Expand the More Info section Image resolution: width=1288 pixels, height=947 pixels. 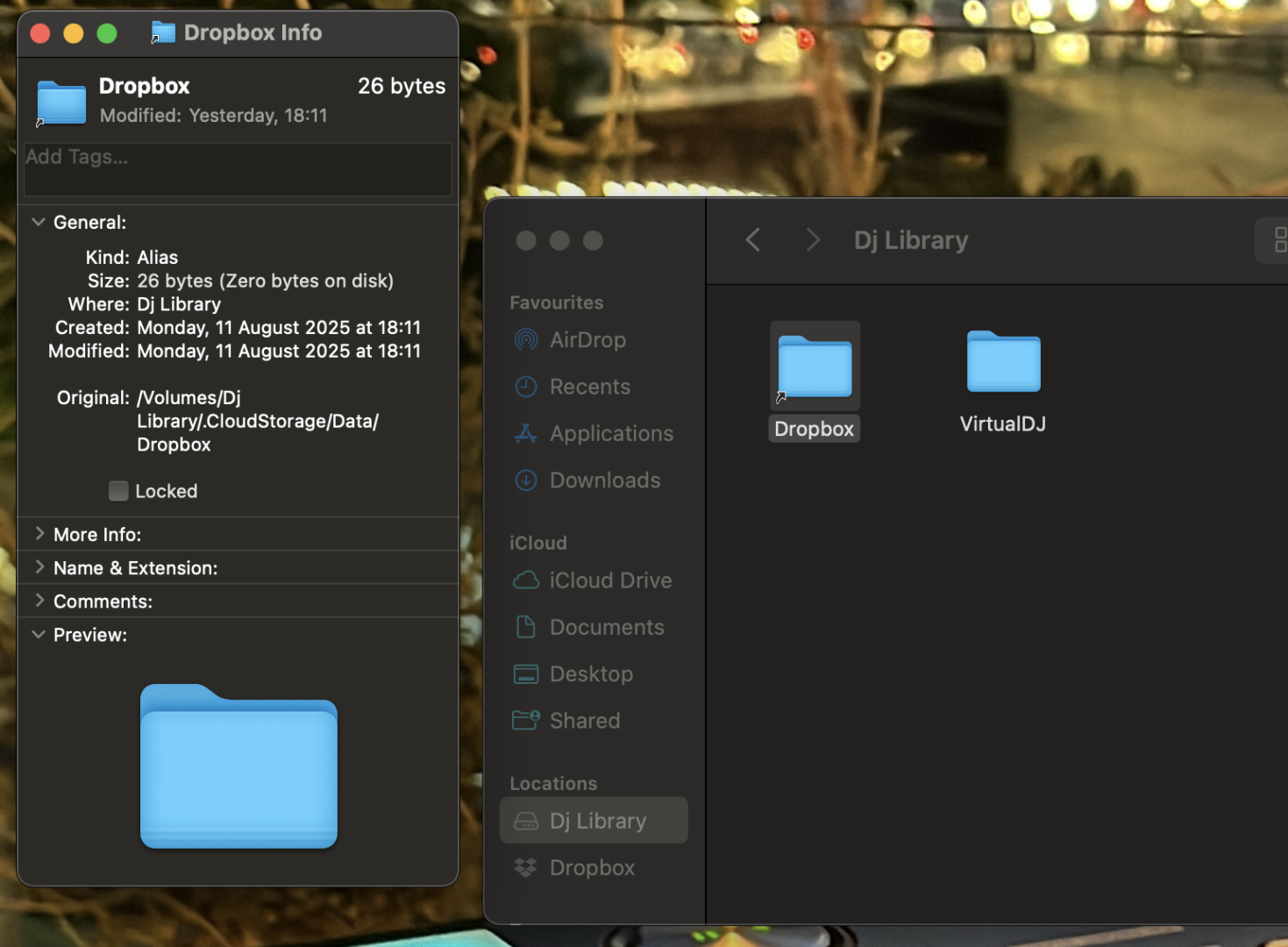pos(39,534)
